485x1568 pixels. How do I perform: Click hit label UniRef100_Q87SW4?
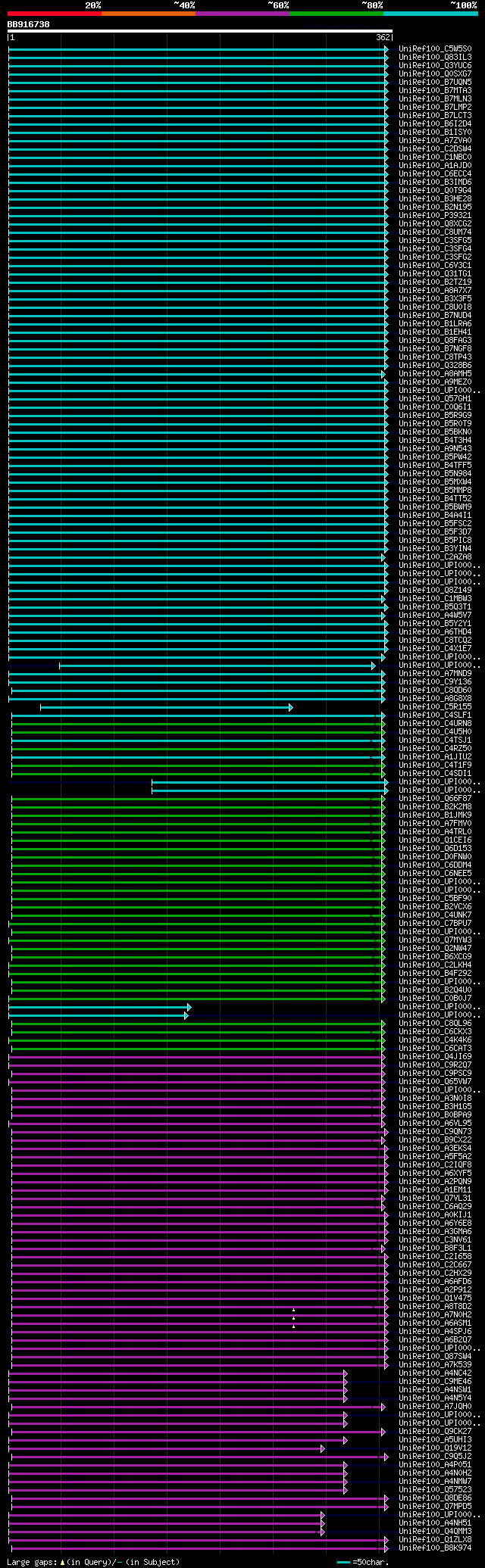tap(435, 1357)
